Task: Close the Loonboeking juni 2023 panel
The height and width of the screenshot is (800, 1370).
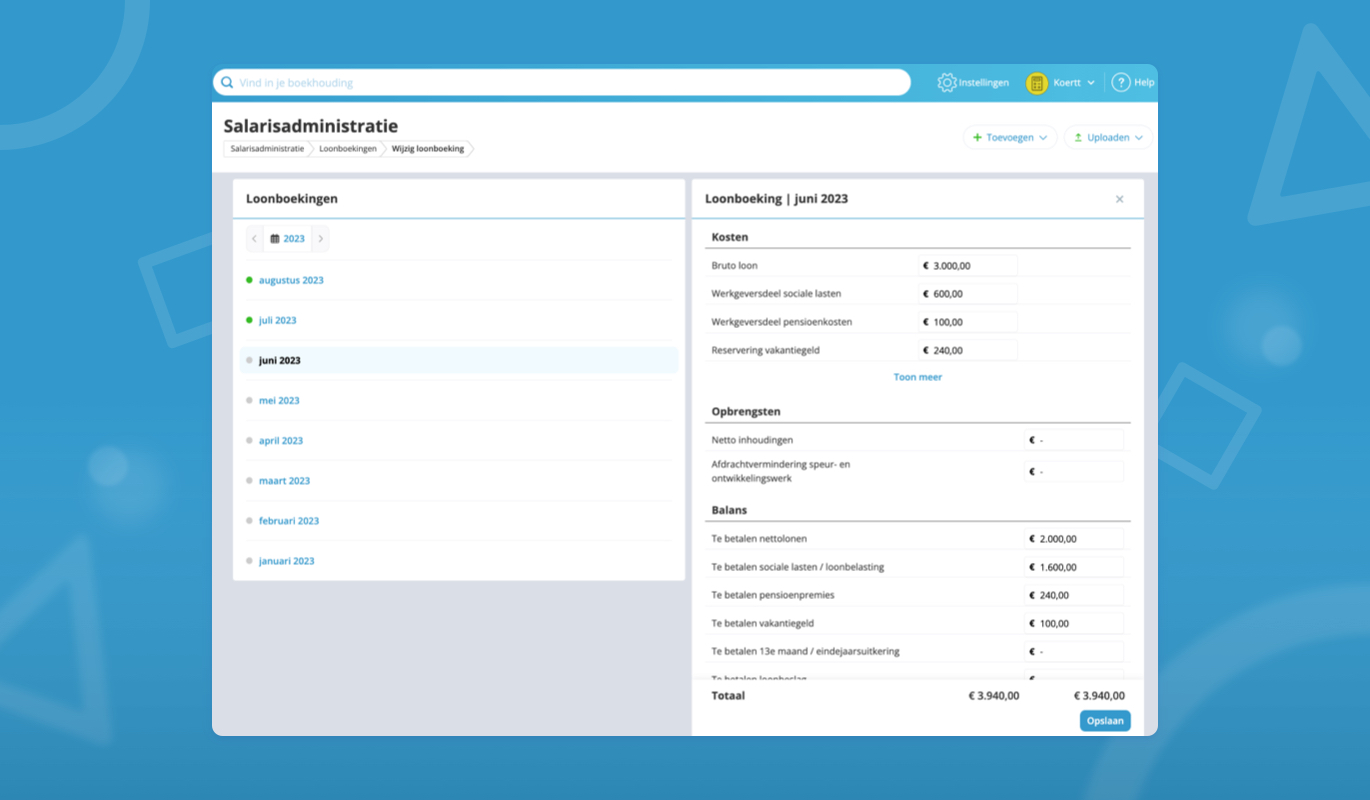Action: [1119, 199]
